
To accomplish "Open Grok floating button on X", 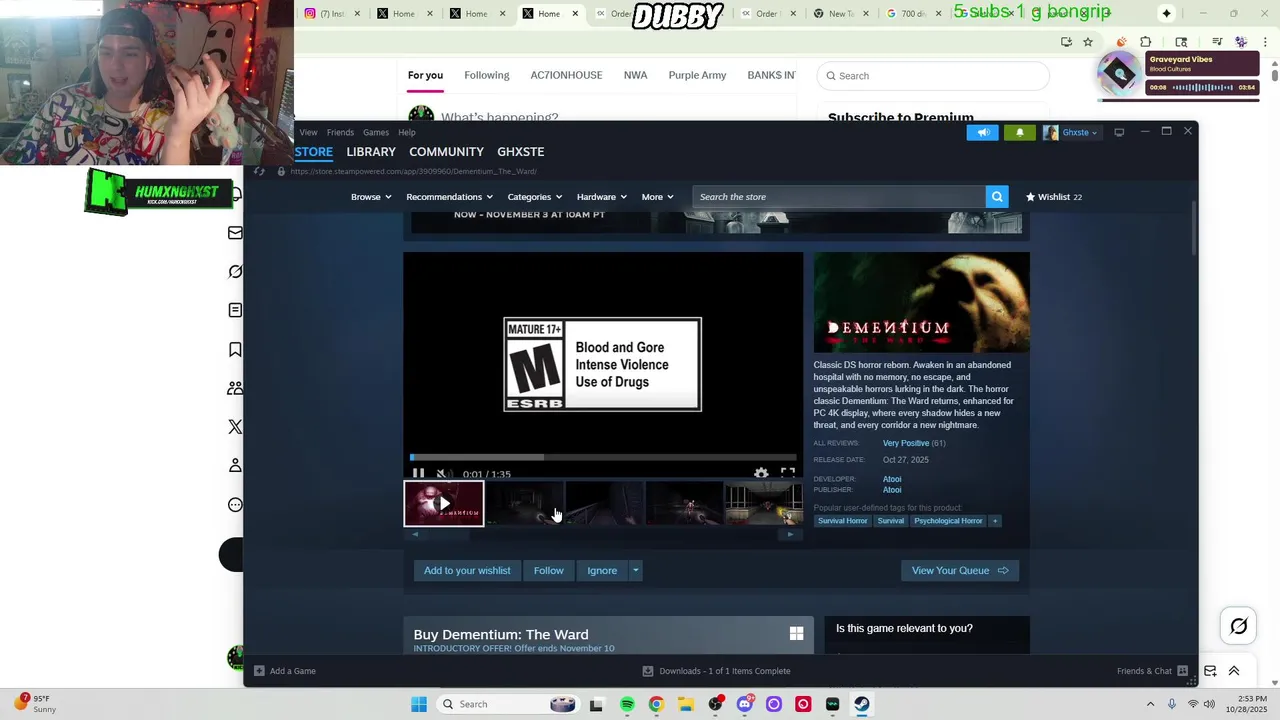I will [x=1239, y=626].
